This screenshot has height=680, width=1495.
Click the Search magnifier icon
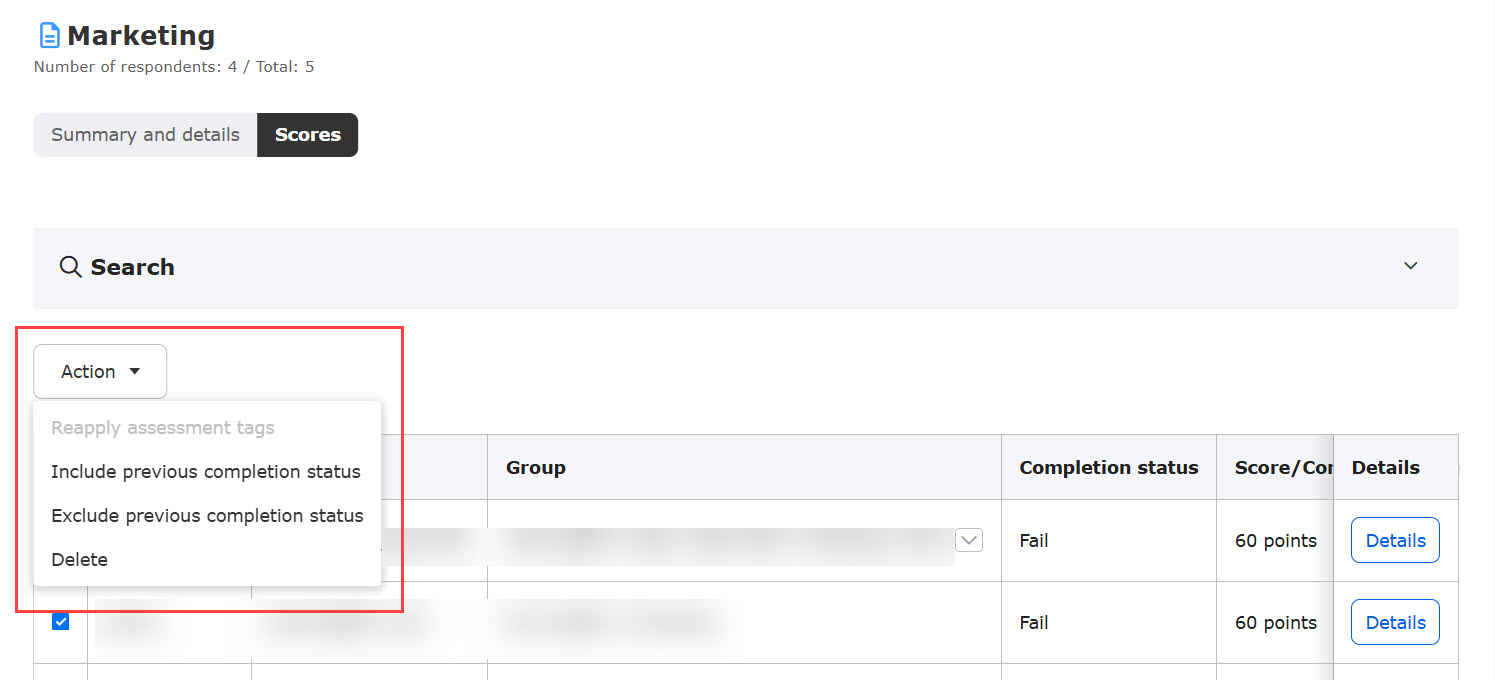[70, 267]
